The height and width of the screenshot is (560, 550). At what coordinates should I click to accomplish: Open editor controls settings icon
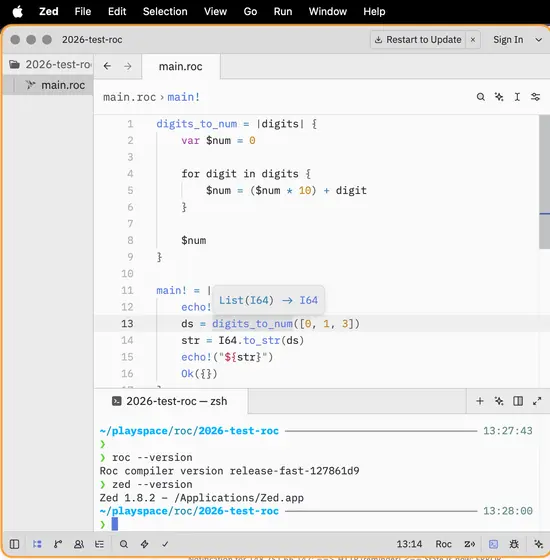click(x=535, y=97)
